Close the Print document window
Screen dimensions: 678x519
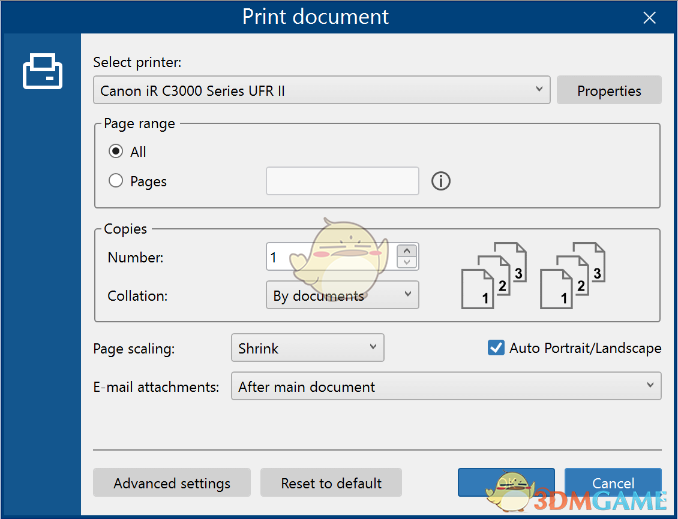point(650,17)
